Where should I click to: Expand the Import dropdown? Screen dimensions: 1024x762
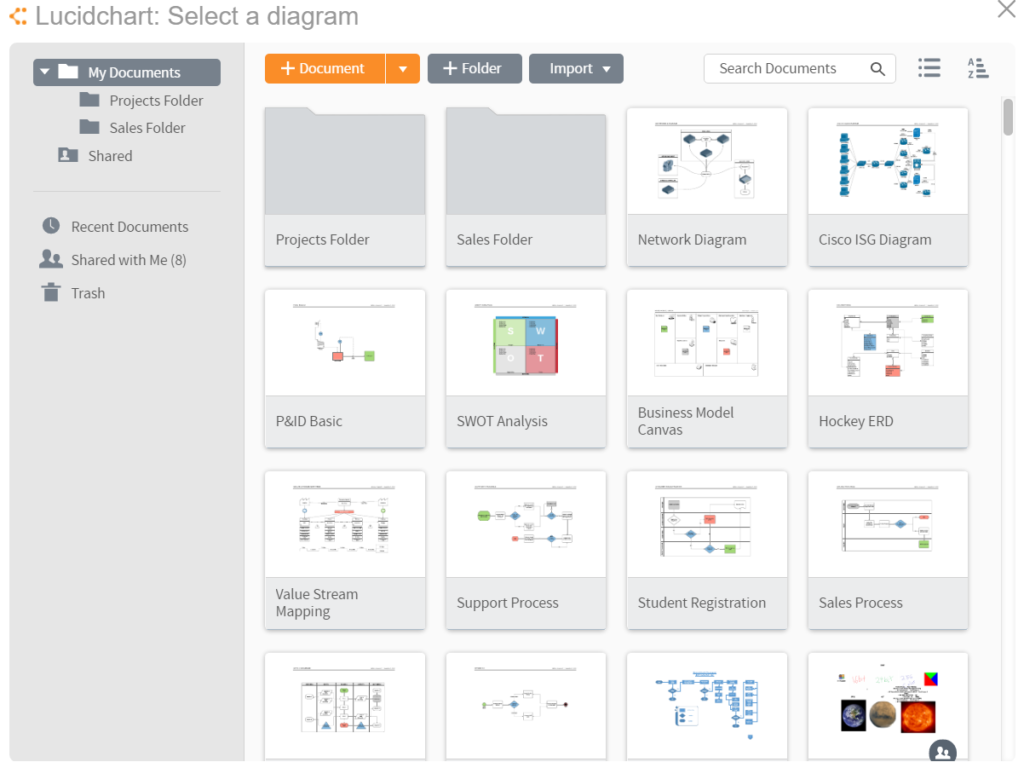[x=606, y=69]
